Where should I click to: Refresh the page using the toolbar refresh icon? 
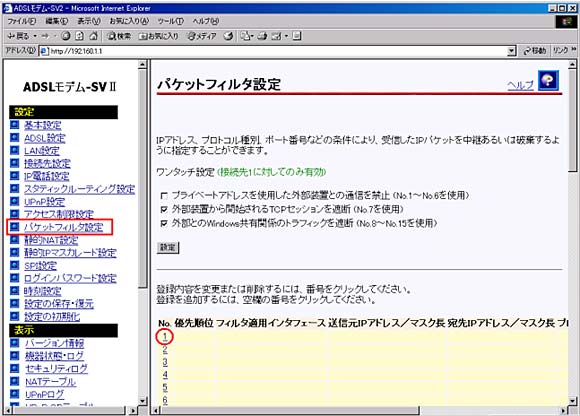(x=80, y=36)
